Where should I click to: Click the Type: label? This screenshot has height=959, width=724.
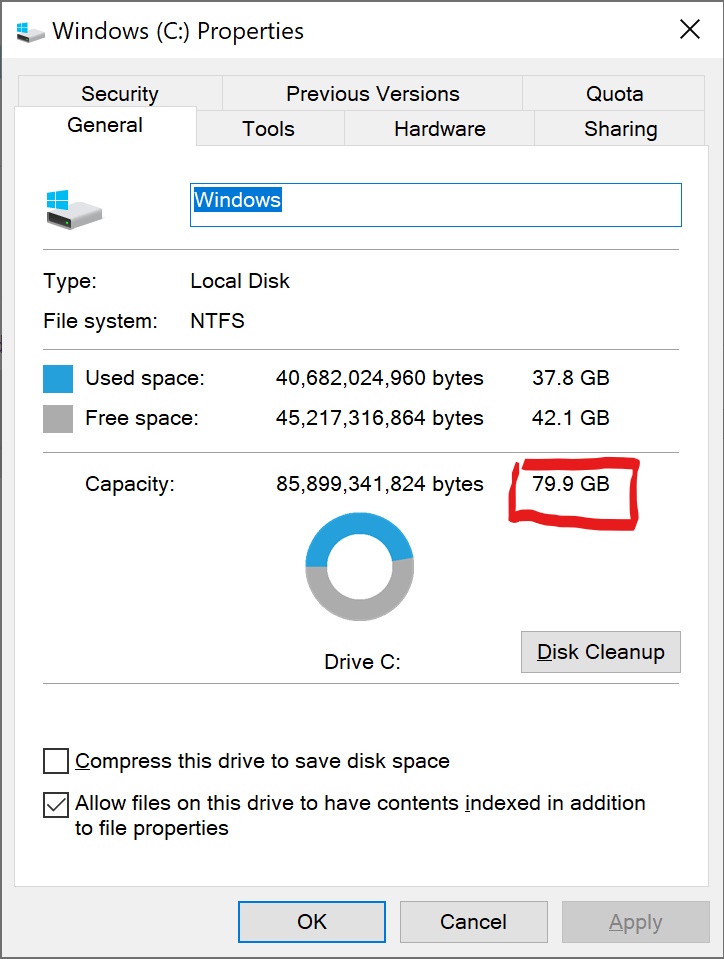click(70, 281)
